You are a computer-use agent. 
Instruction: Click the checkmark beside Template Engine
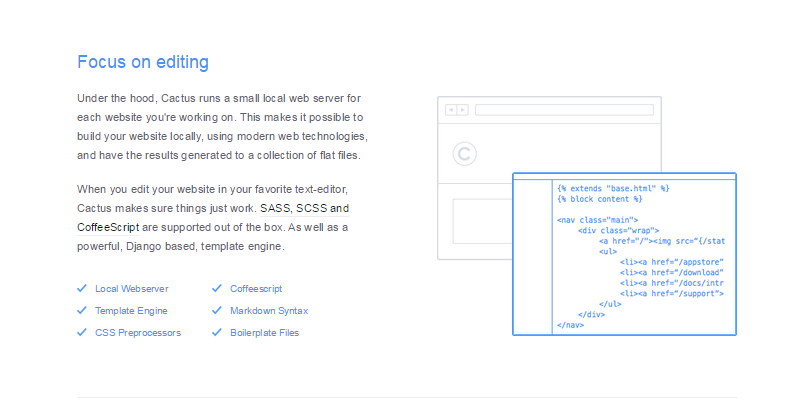(x=82, y=310)
